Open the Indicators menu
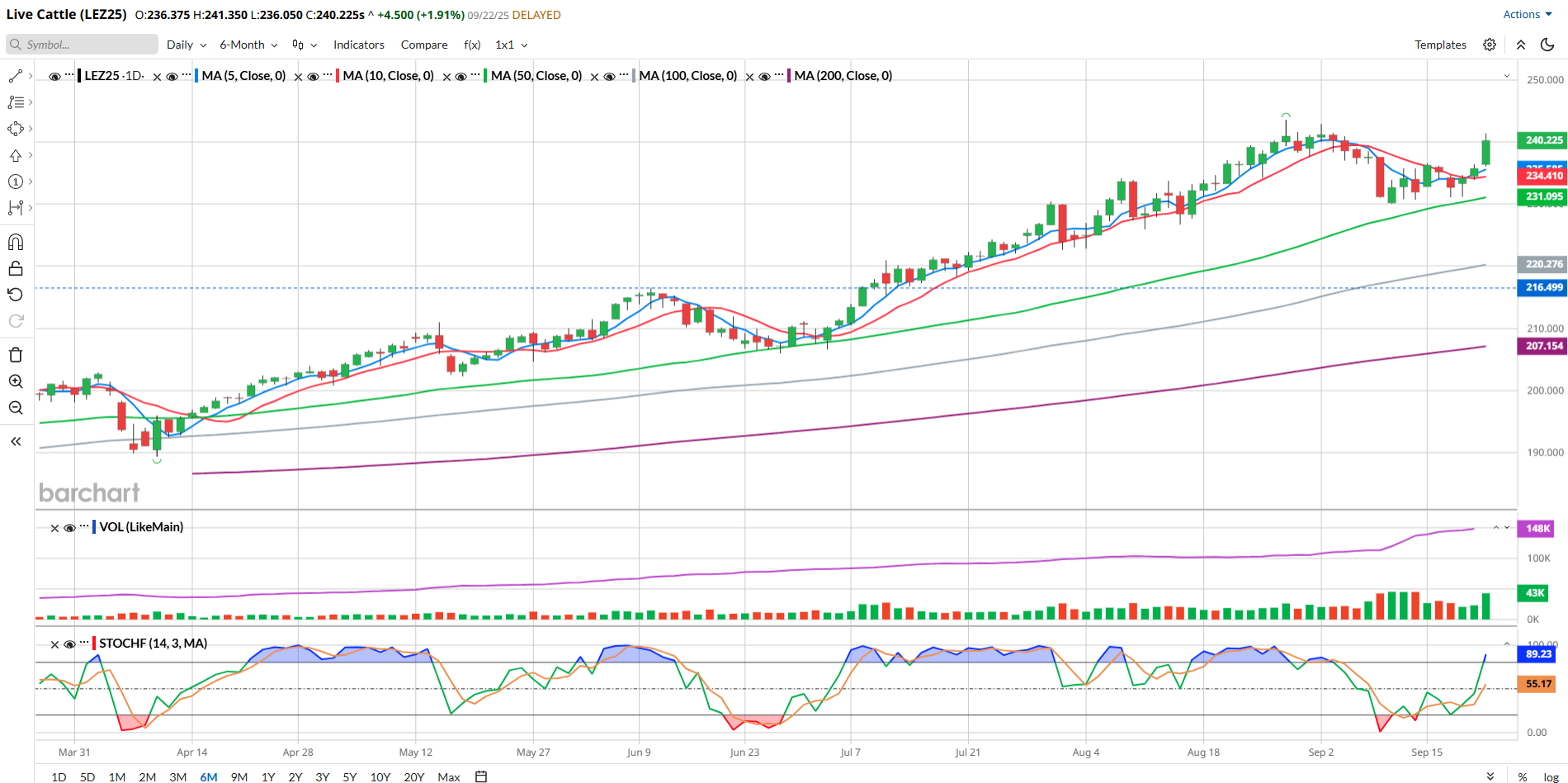The width and height of the screenshot is (1568, 783). 358,45
